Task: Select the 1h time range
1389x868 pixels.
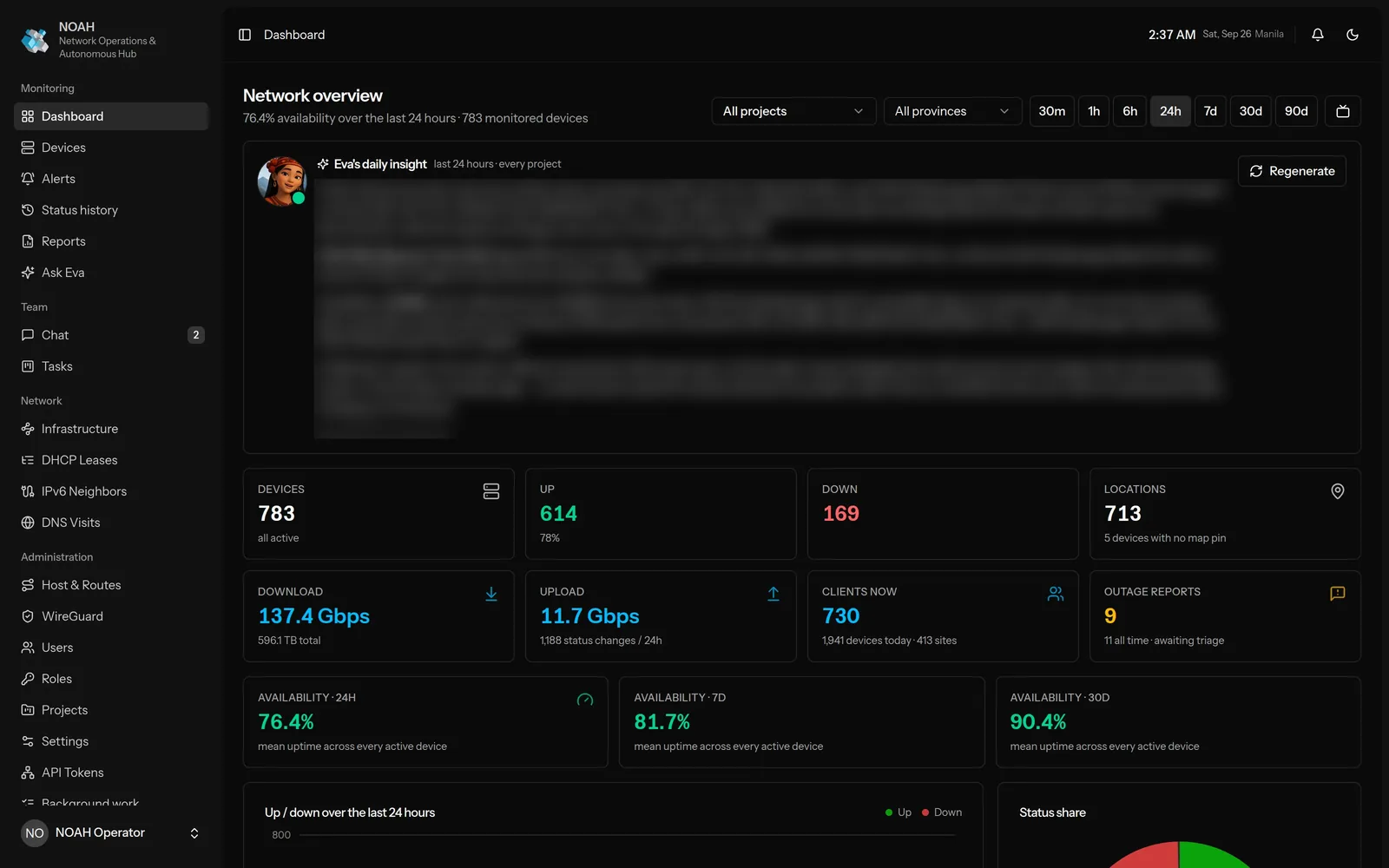Action: (1094, 111)
